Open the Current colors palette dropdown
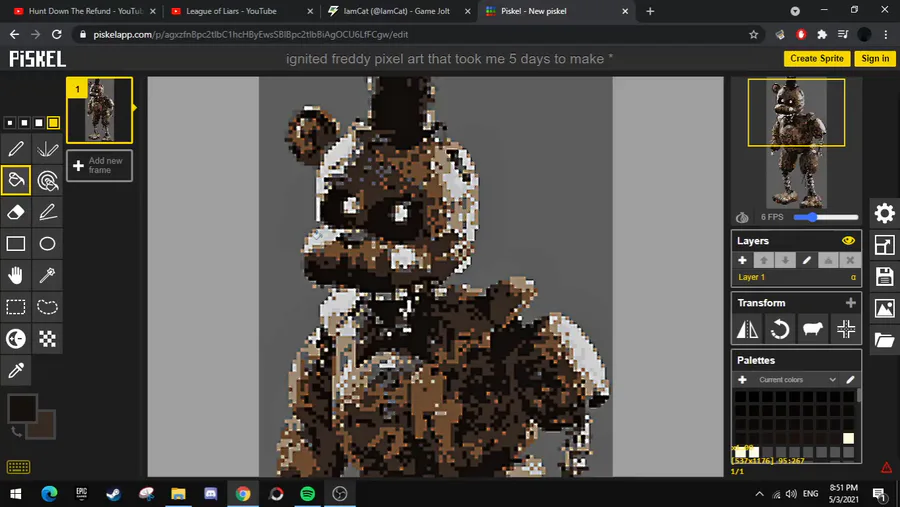 pyautogui.click(x=797, y=380)
